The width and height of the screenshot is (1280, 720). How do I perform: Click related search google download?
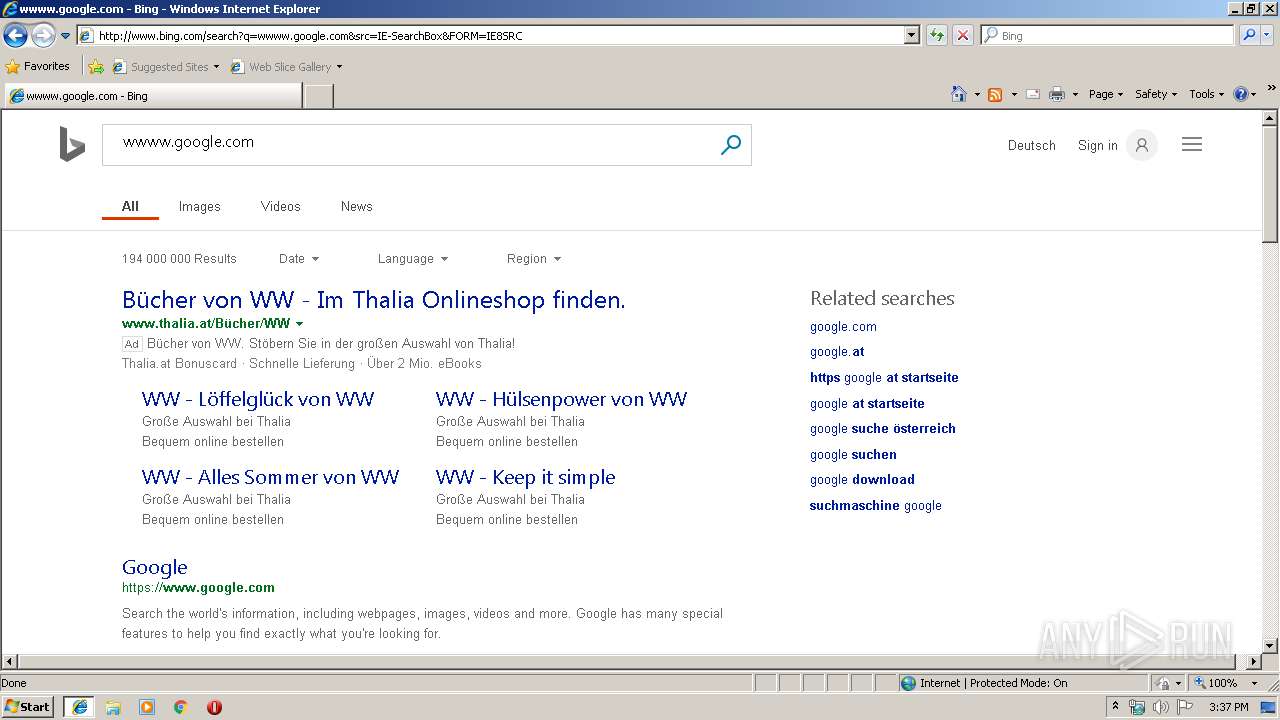click(862, 479)
